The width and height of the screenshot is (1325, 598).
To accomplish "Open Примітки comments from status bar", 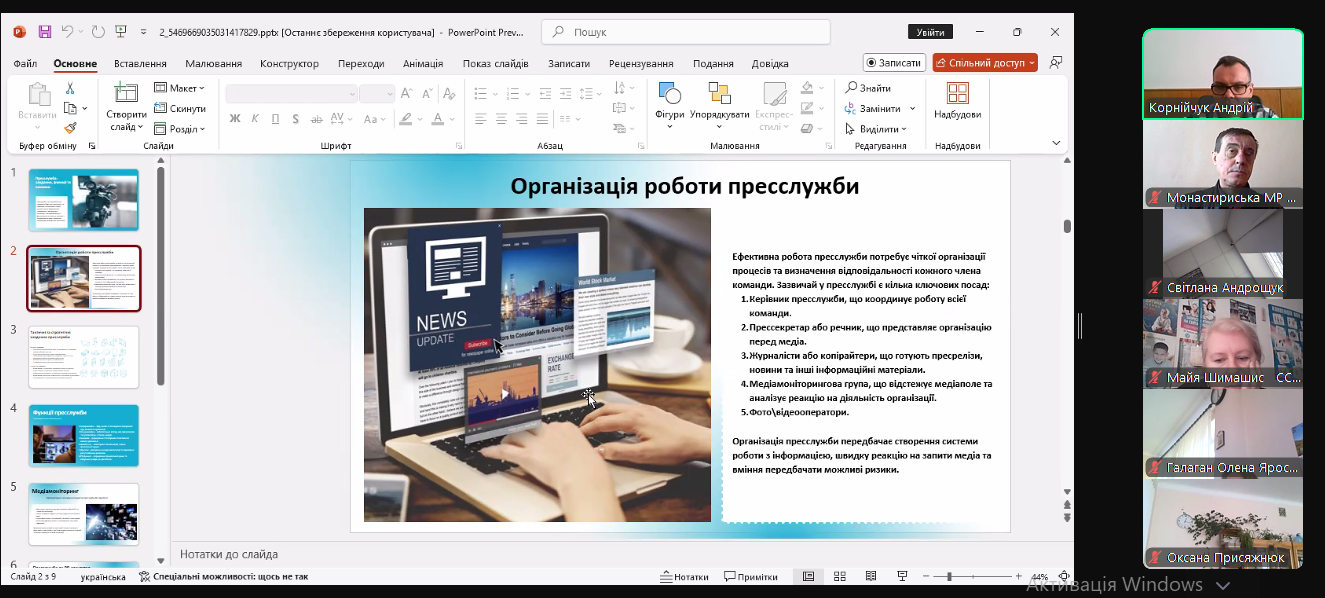I will [750, 577].
